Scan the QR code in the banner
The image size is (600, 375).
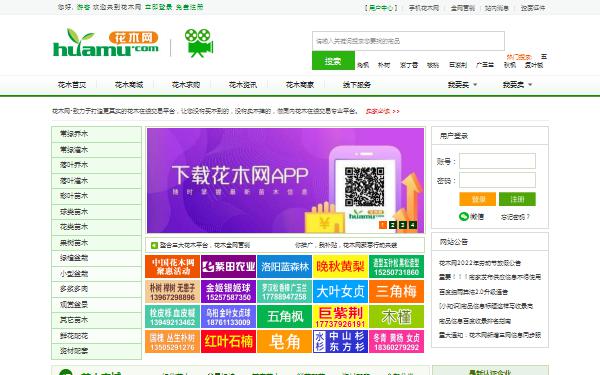[364, 187]
